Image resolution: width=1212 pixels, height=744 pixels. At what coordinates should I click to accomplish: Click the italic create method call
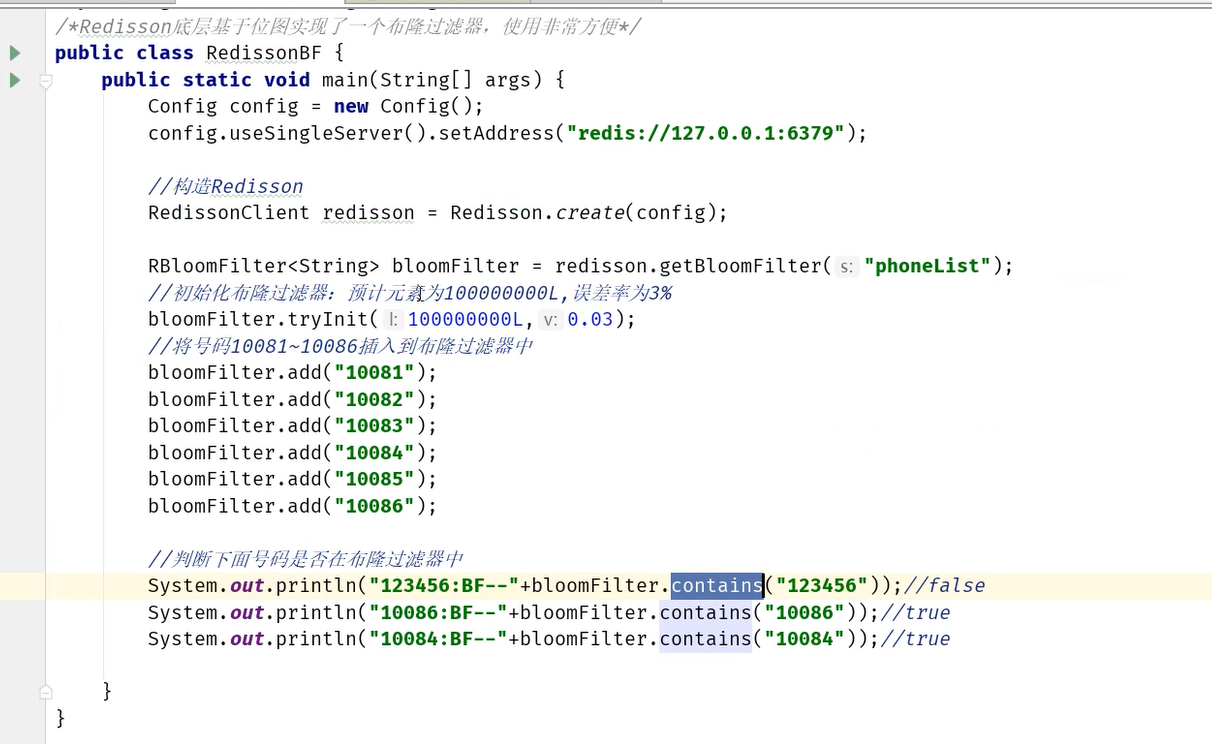590,213
